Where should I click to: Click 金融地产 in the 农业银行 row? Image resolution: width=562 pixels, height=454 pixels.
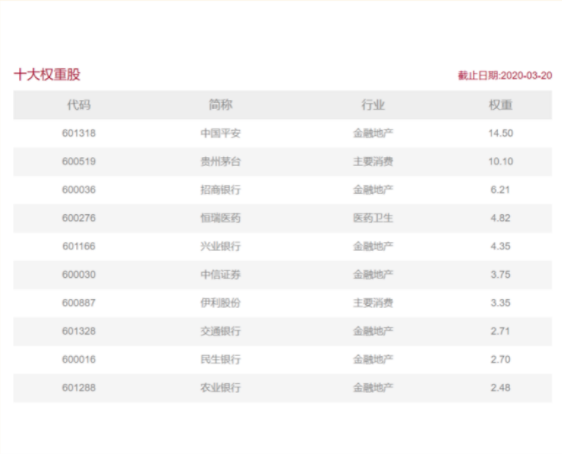click(x=373, y=388)
